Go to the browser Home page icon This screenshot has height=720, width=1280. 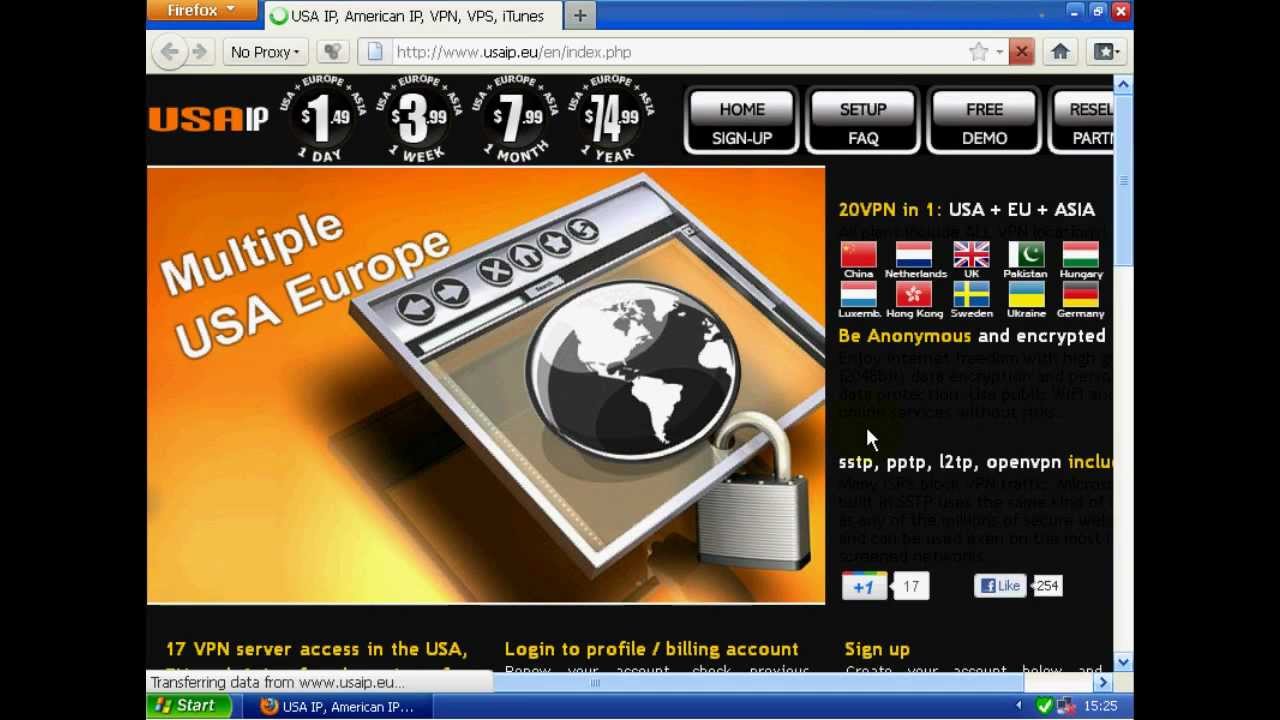point(1061,52)
